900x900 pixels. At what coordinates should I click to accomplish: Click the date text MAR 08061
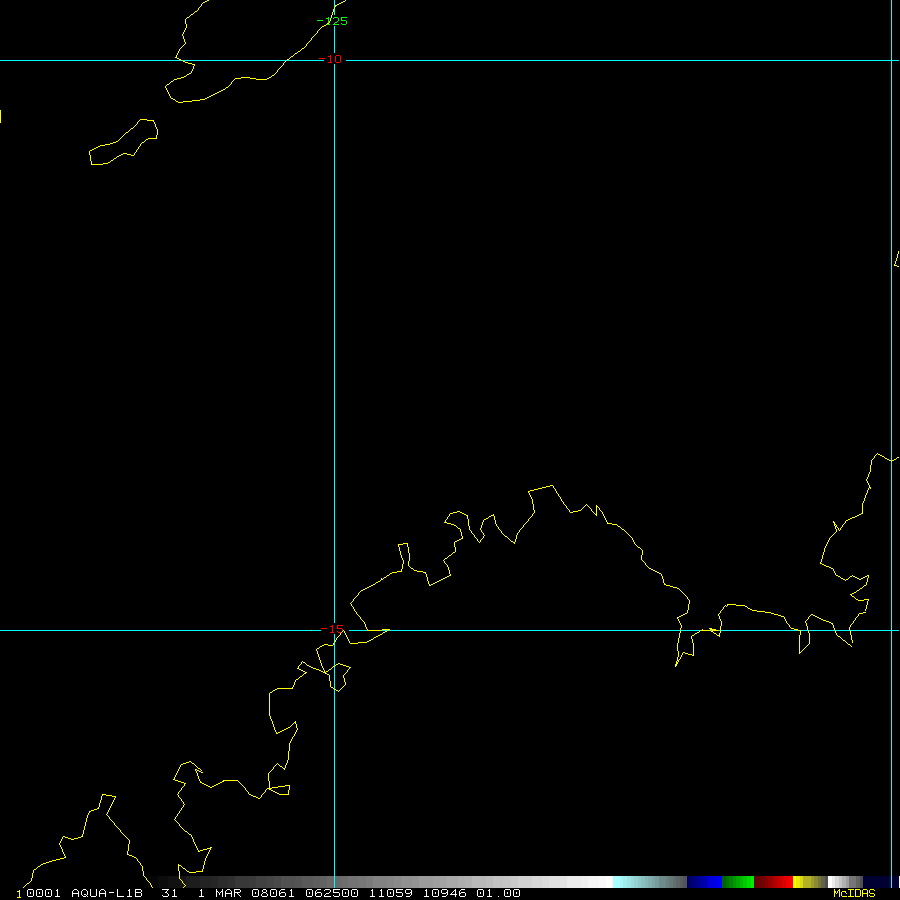[x=250, y=893]
